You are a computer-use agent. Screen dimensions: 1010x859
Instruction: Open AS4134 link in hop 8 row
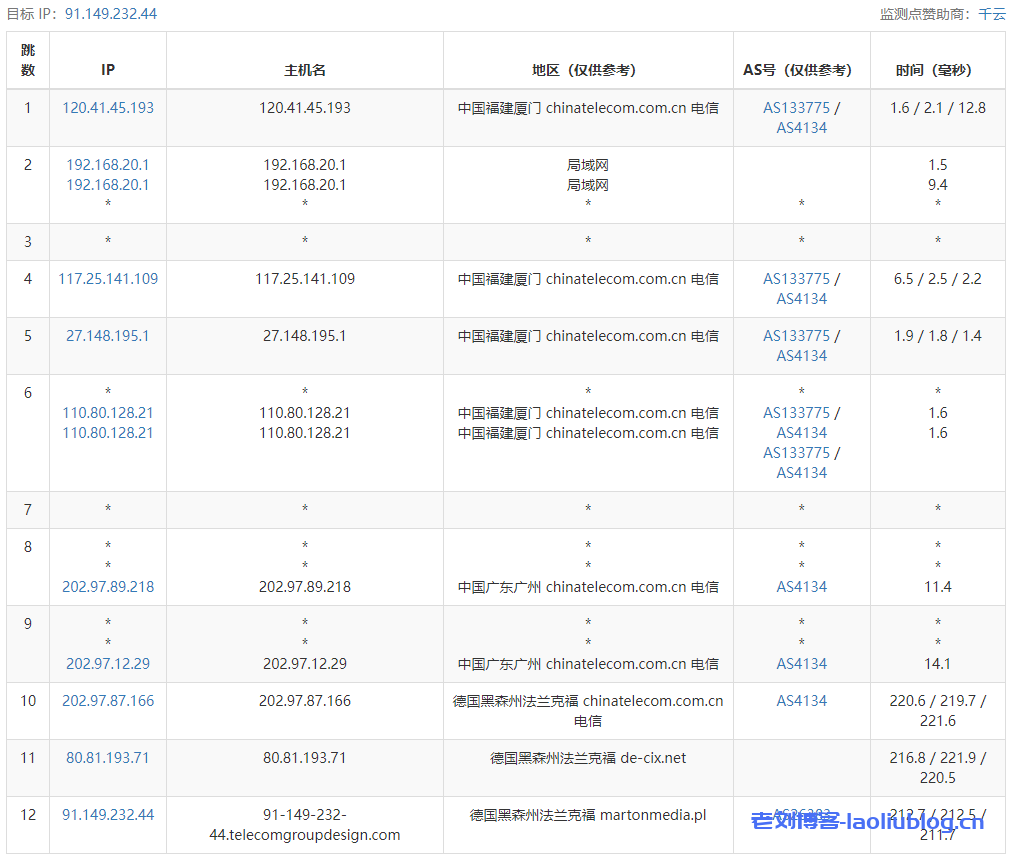click(x=802, y=587)
